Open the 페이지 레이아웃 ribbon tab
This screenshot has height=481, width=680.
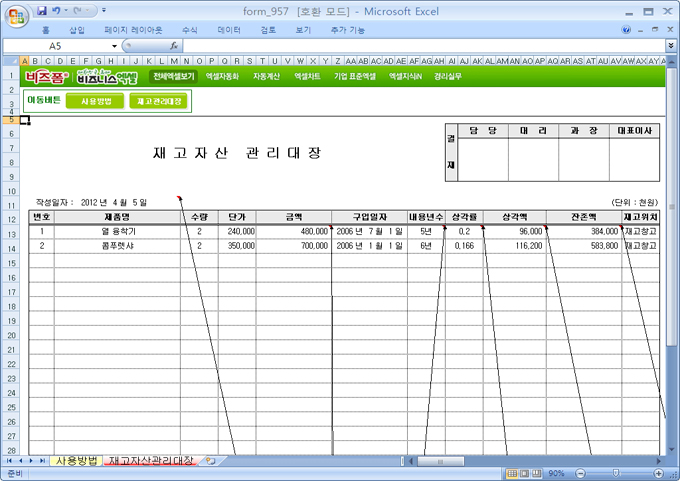click(133, 30)
